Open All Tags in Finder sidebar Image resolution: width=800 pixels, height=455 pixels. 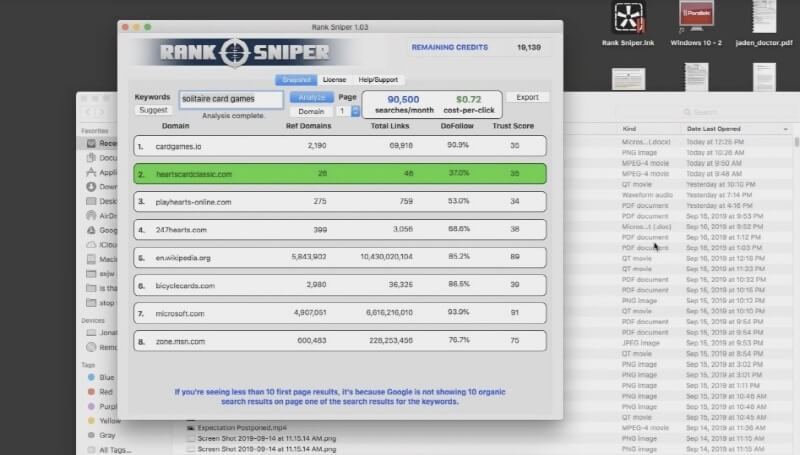pos(109,450)
